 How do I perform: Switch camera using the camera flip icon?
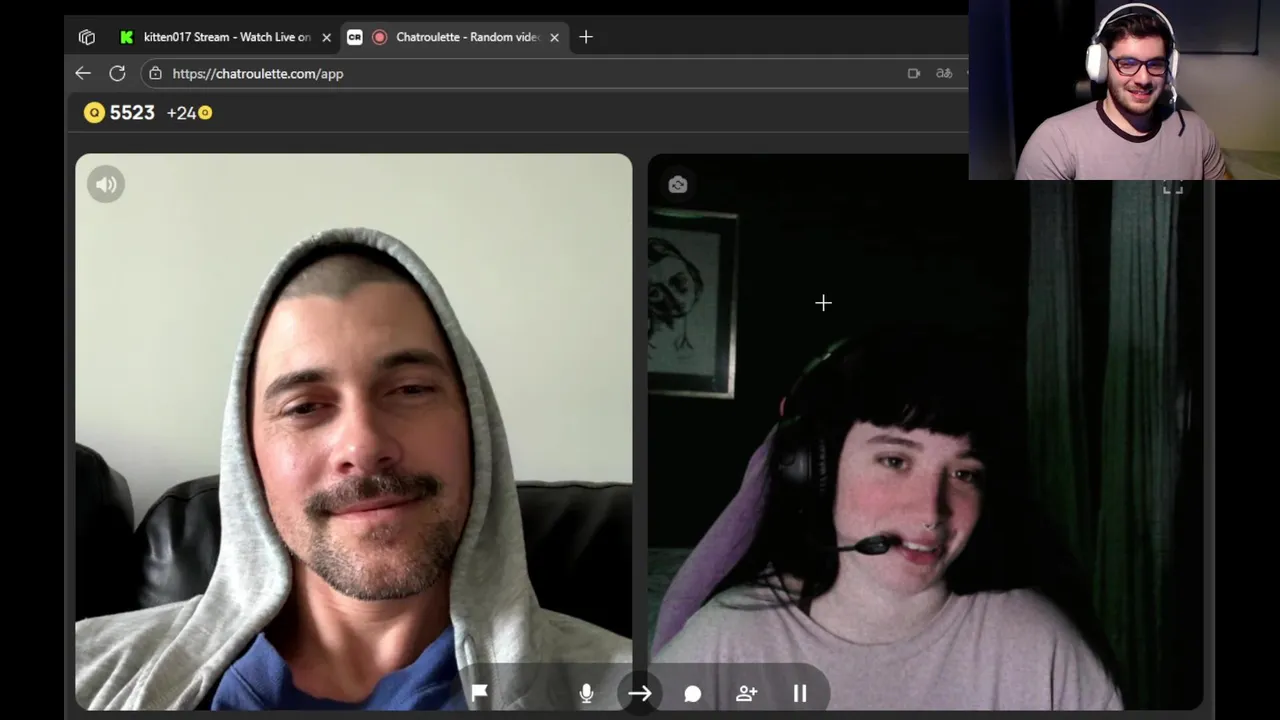coord(678,185)
